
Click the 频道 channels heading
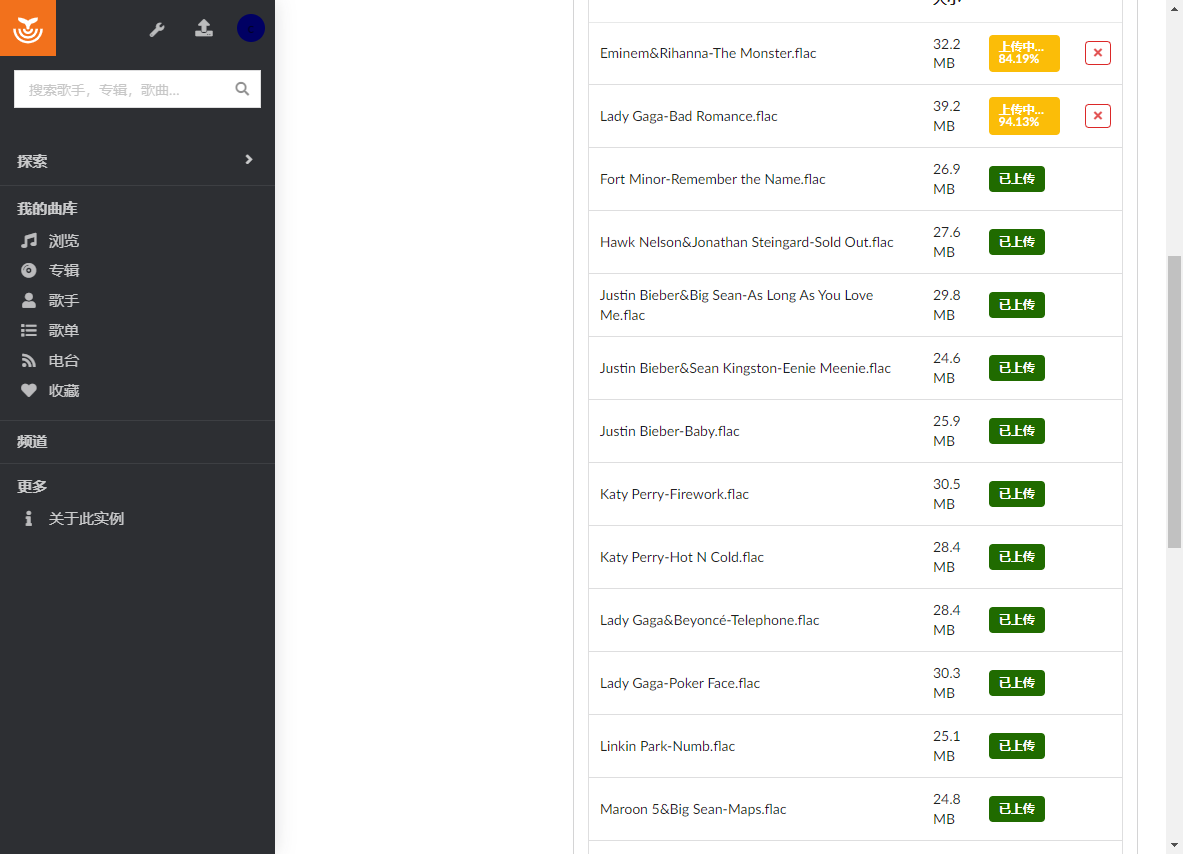point(32,442)
